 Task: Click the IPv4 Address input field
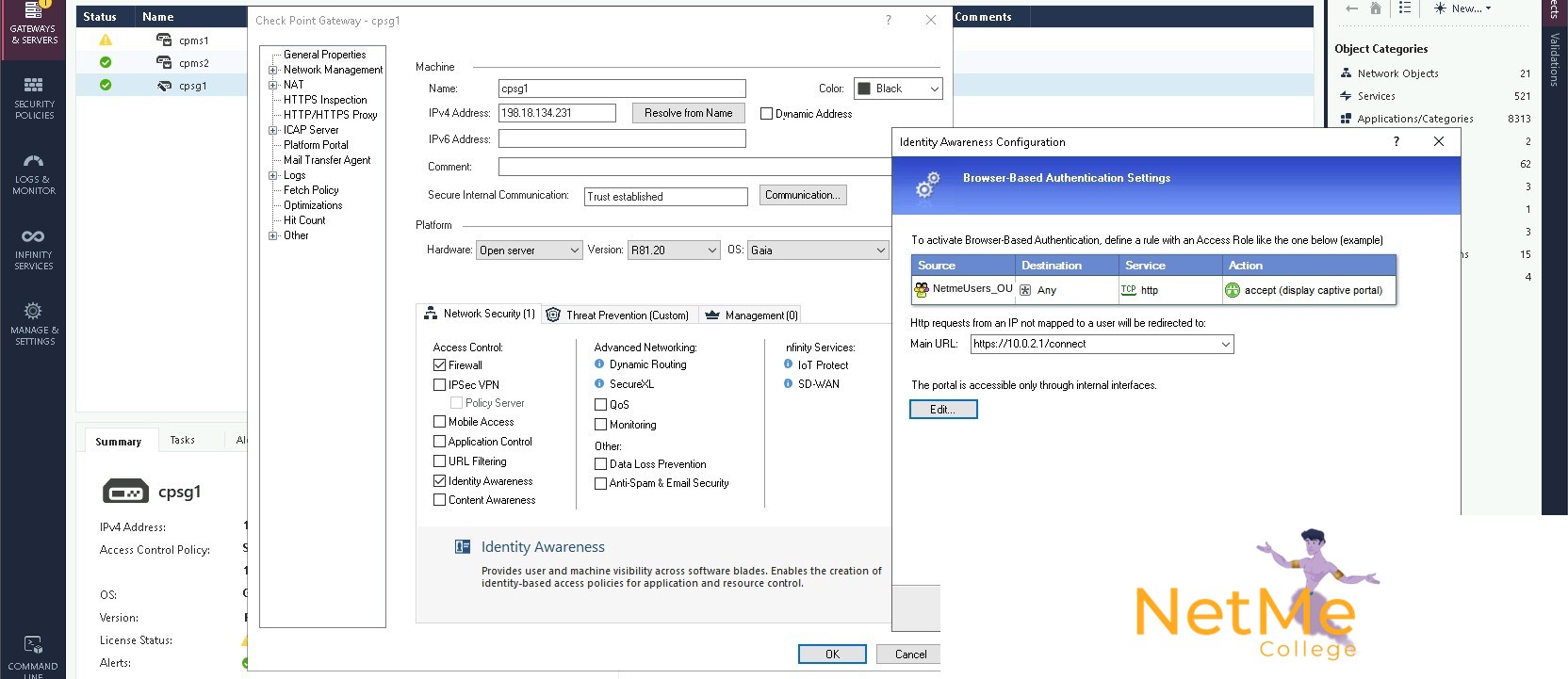pyautogui.click(x=557, y=113)
